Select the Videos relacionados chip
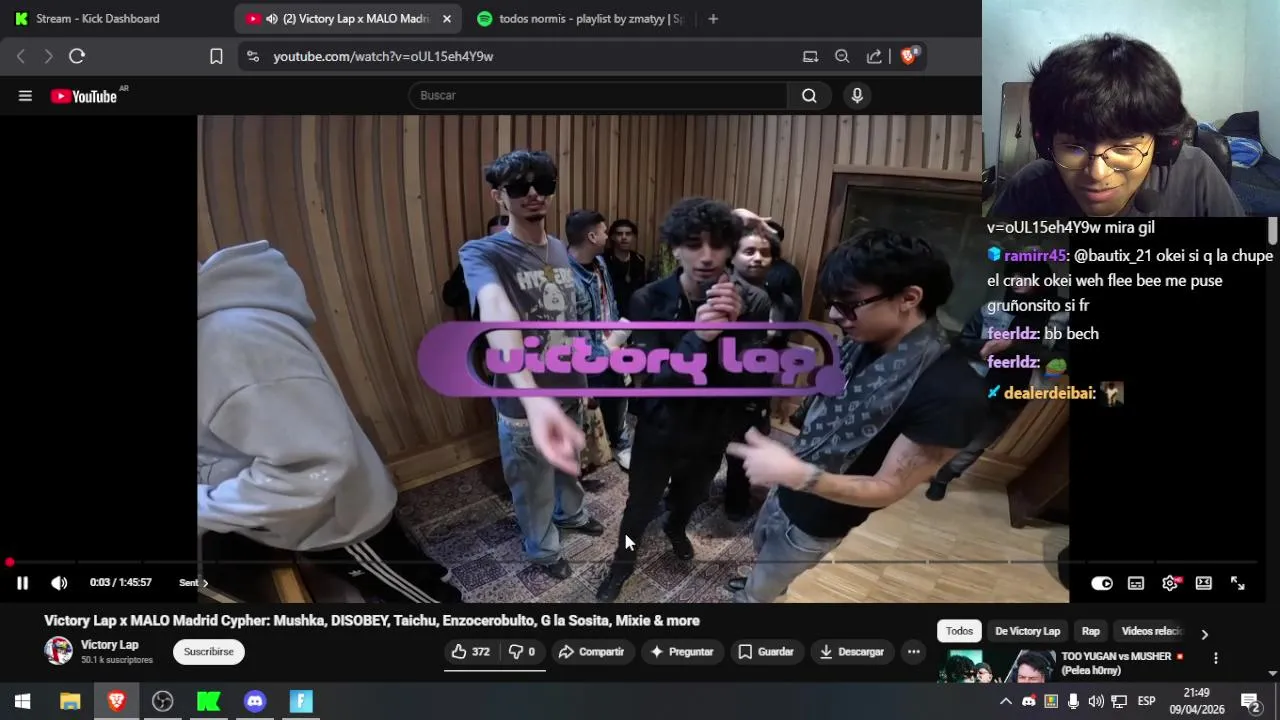This screenshot has height=720, width=1280. tap(1152, 631)
